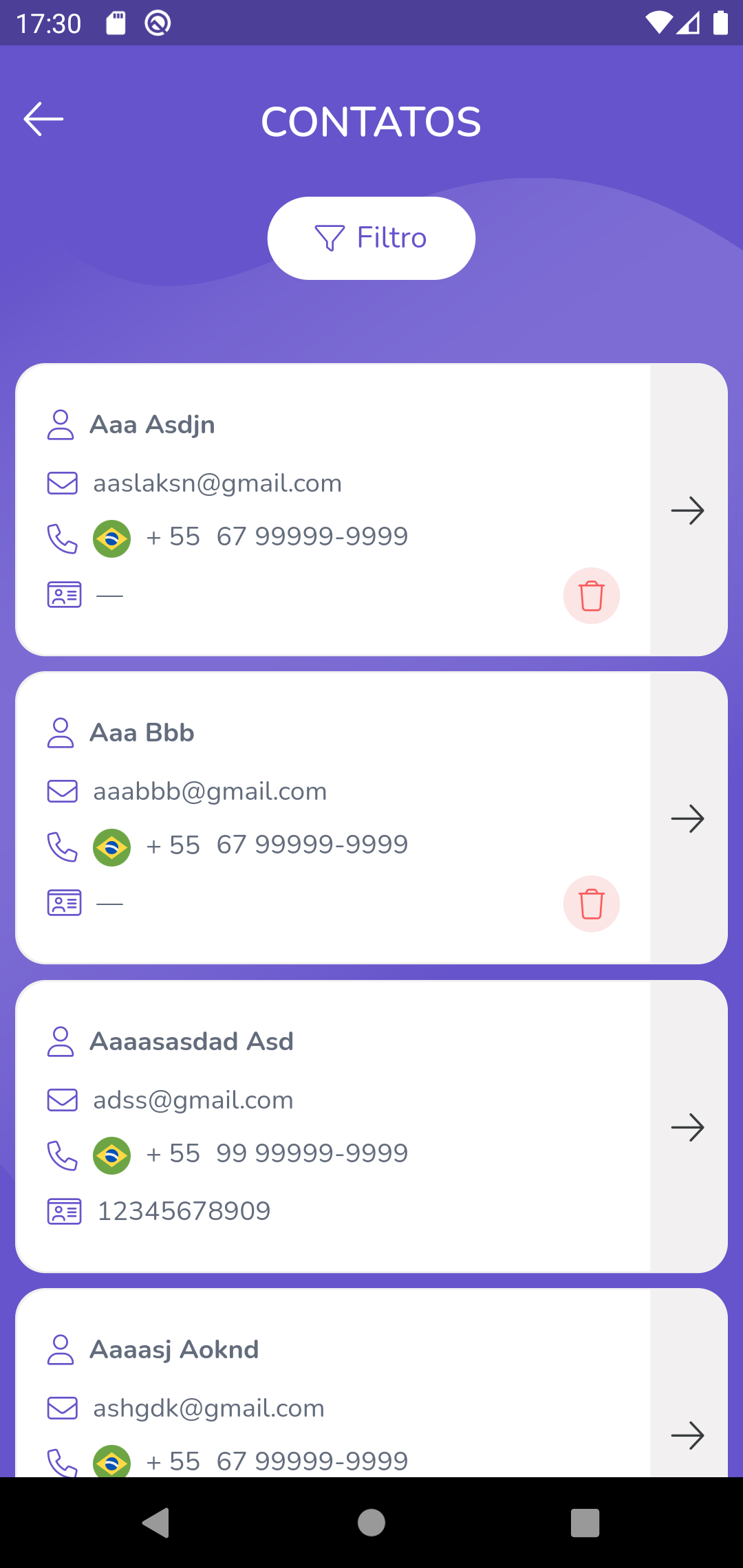Tap the email aaabbb@gmail.com

pos(210,792)
